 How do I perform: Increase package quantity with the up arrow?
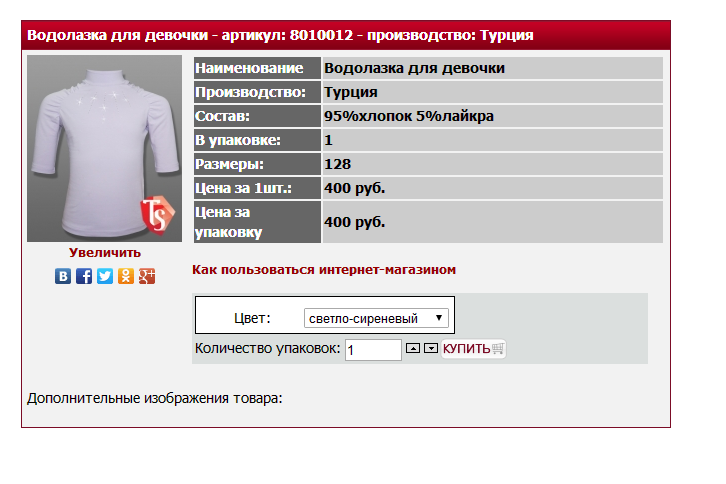point(412,348)
